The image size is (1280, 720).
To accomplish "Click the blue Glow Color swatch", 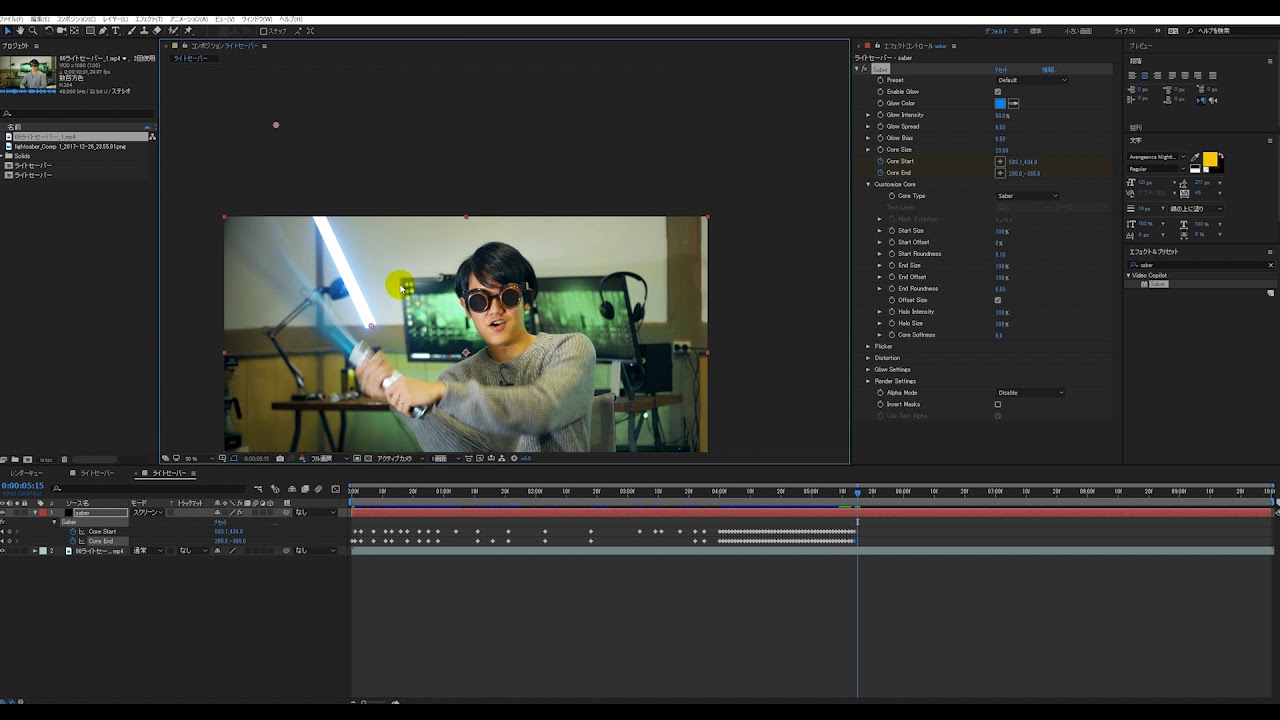I will (1000, 103).
